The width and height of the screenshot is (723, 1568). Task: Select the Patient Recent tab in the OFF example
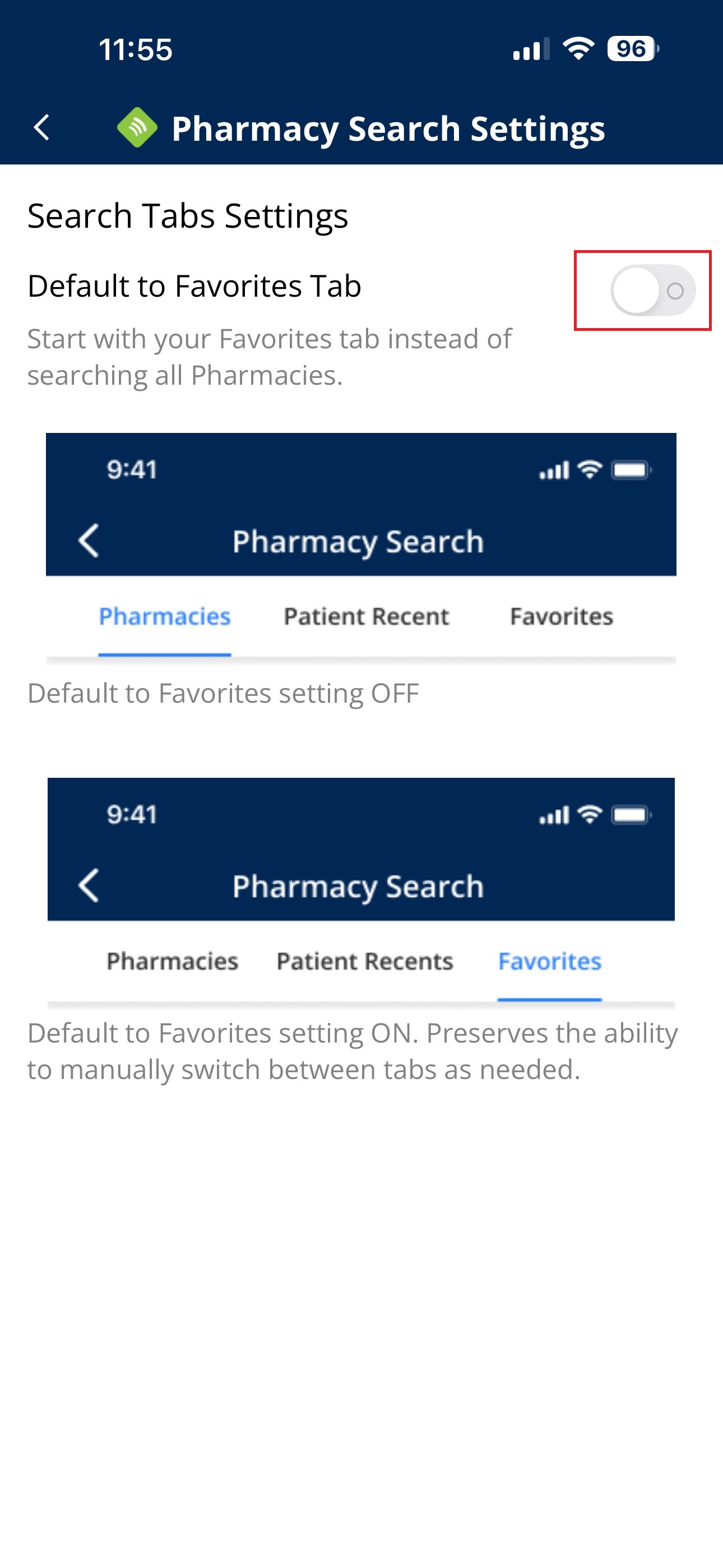(x=367, y=617)
